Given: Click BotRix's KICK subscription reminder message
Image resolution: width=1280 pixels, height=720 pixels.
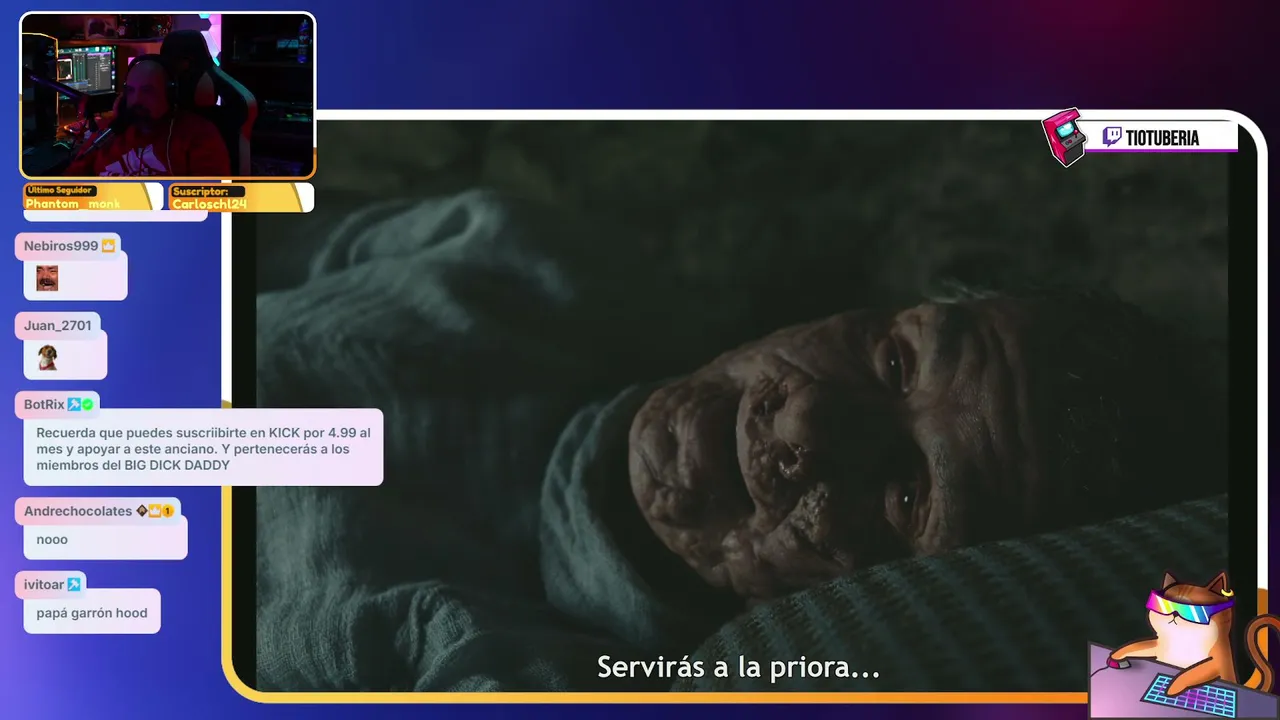Looking at the screenshot, I should coord(203,448).
